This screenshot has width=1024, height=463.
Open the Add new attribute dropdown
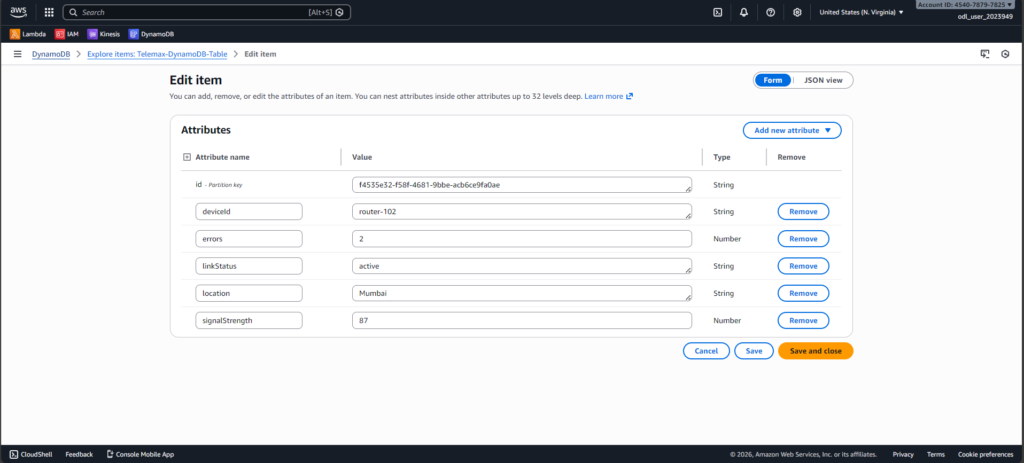(792, 130)
